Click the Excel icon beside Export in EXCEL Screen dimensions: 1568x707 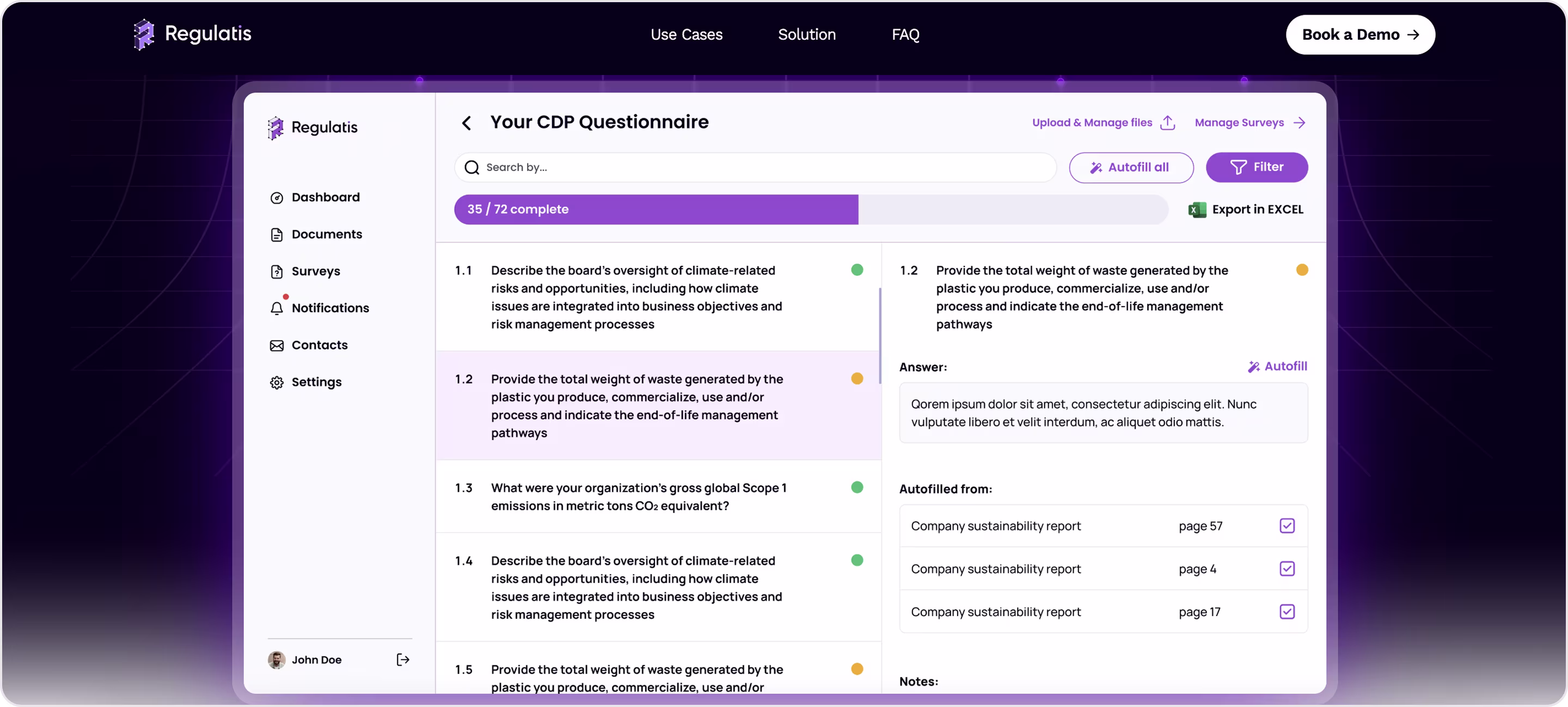(1197, 210)
